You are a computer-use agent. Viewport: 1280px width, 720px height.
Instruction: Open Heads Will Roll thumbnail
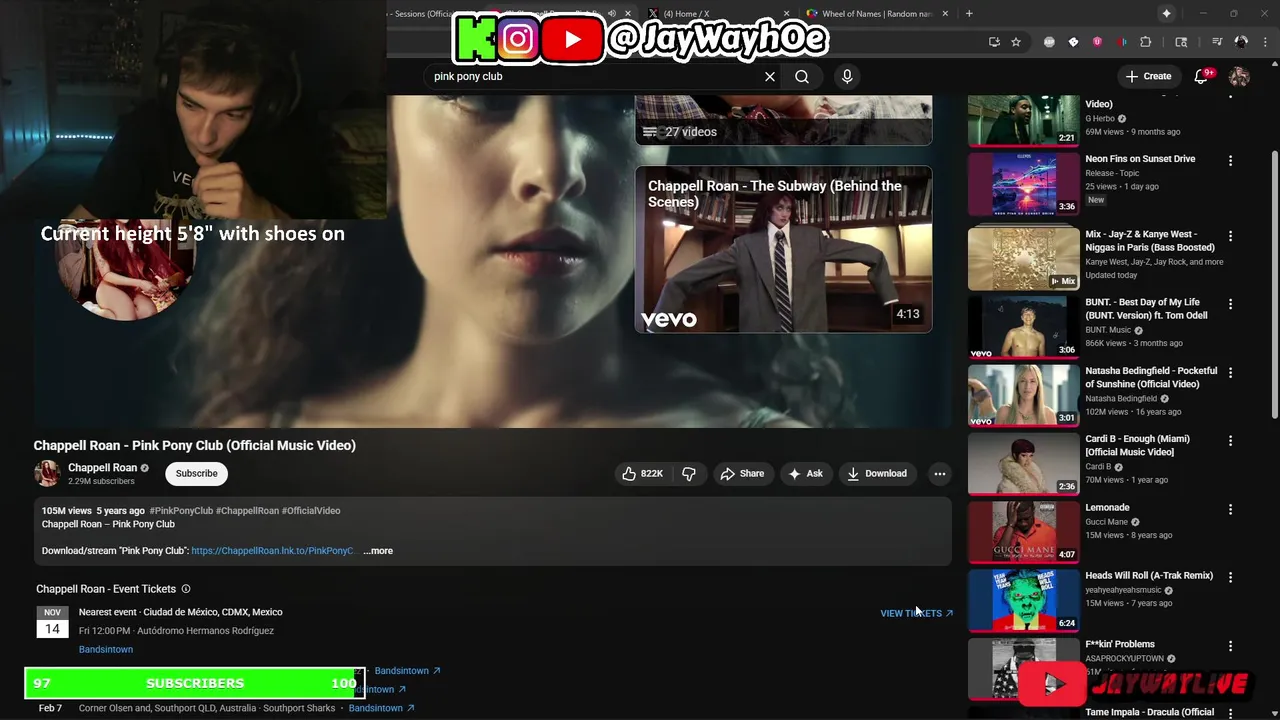[x=1024, y=600]
